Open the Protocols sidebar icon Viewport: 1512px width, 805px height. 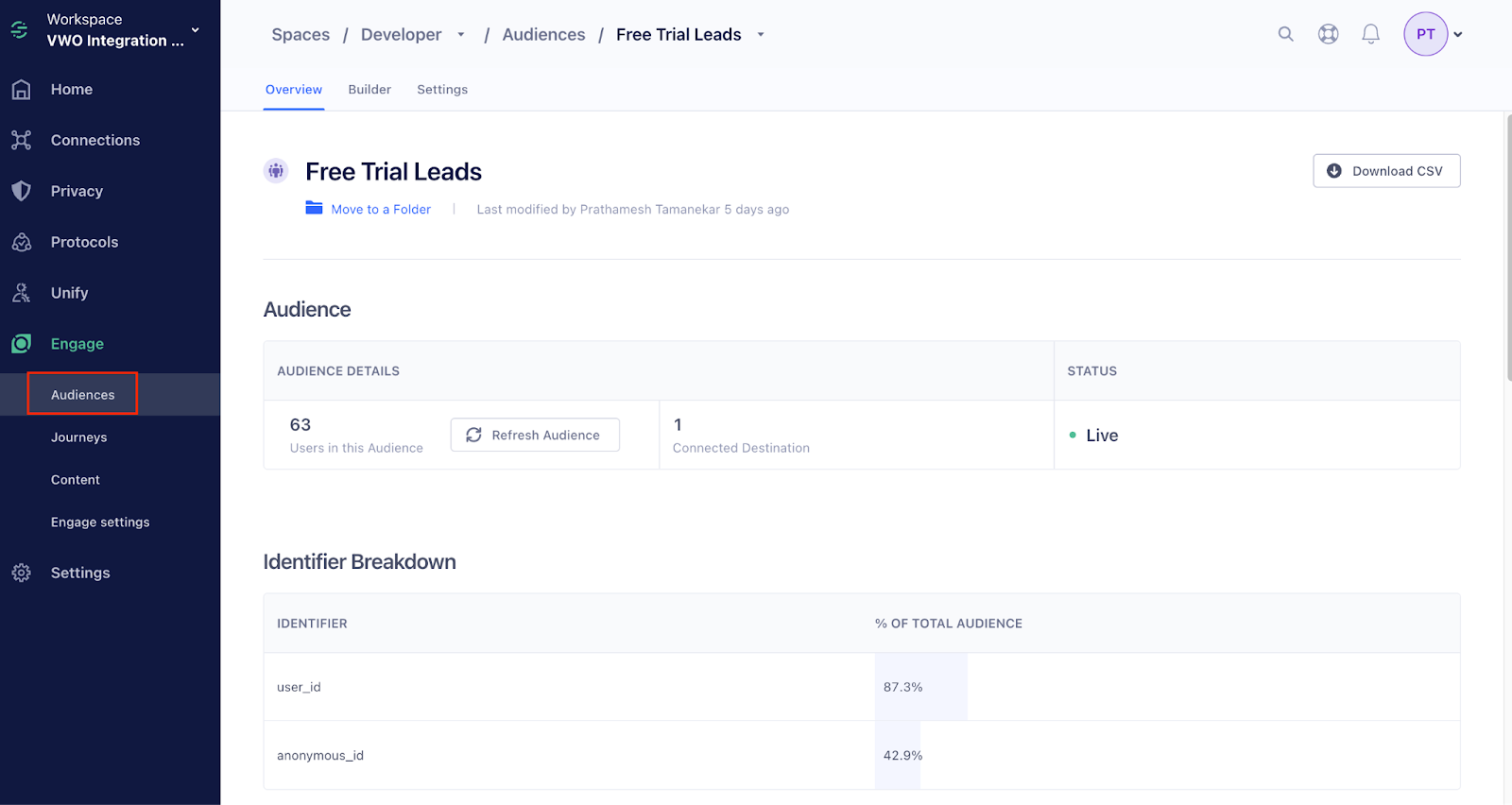(x=21, y=242)
